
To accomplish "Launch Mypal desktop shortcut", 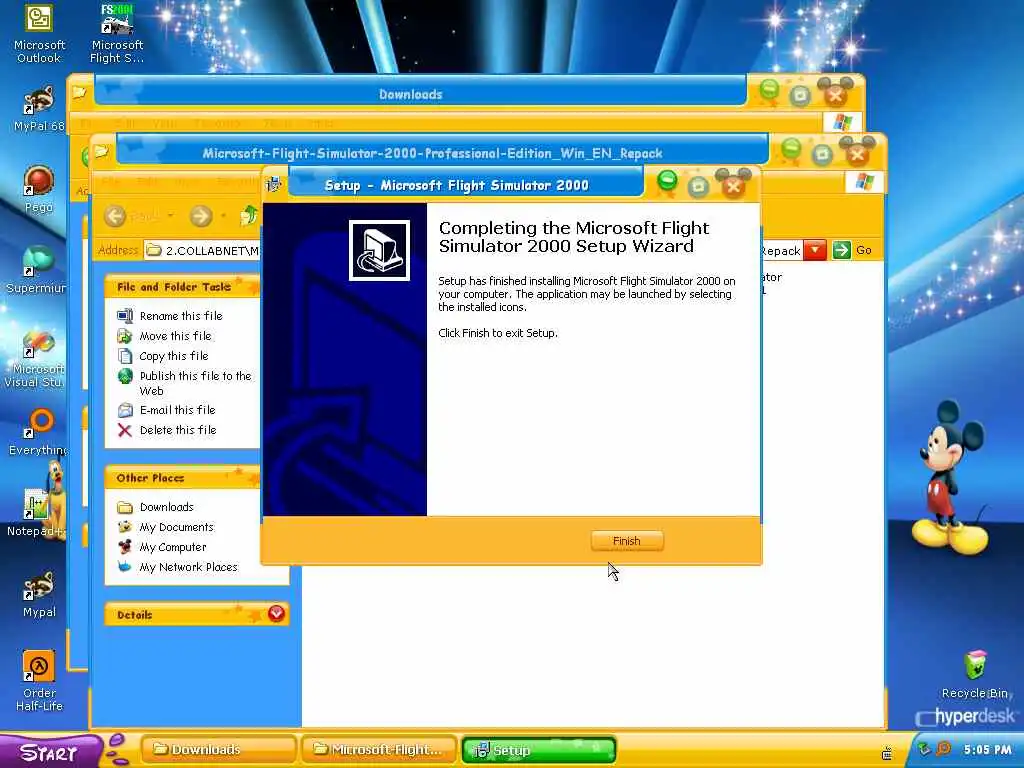I will (x=39, y=594).
